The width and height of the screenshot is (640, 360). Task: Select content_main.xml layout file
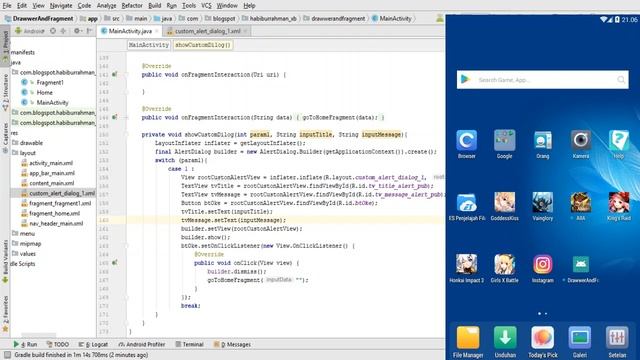pyautogui.click(x=51, y=183)
